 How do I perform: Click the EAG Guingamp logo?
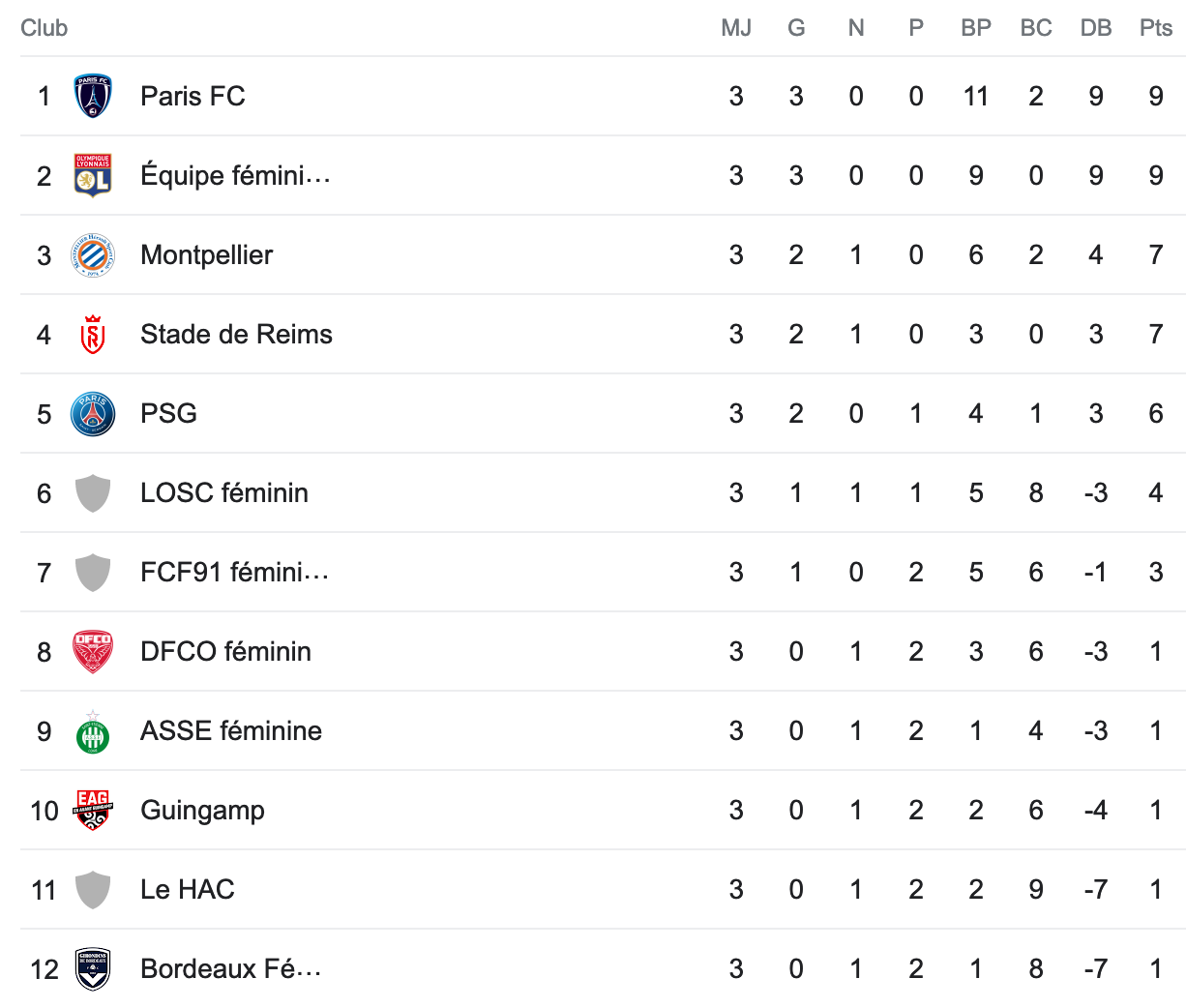coord(93,811)
